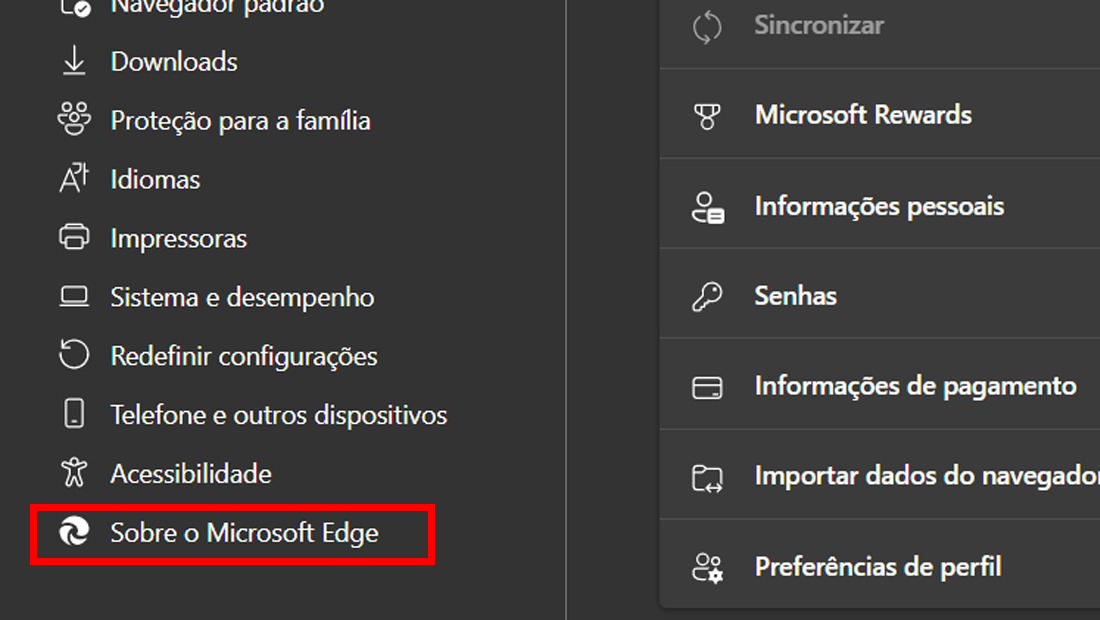Viewport: 1100px width, 620px height.
Task: Click the phone icon next to Telefone
Action: pos(73,414)
